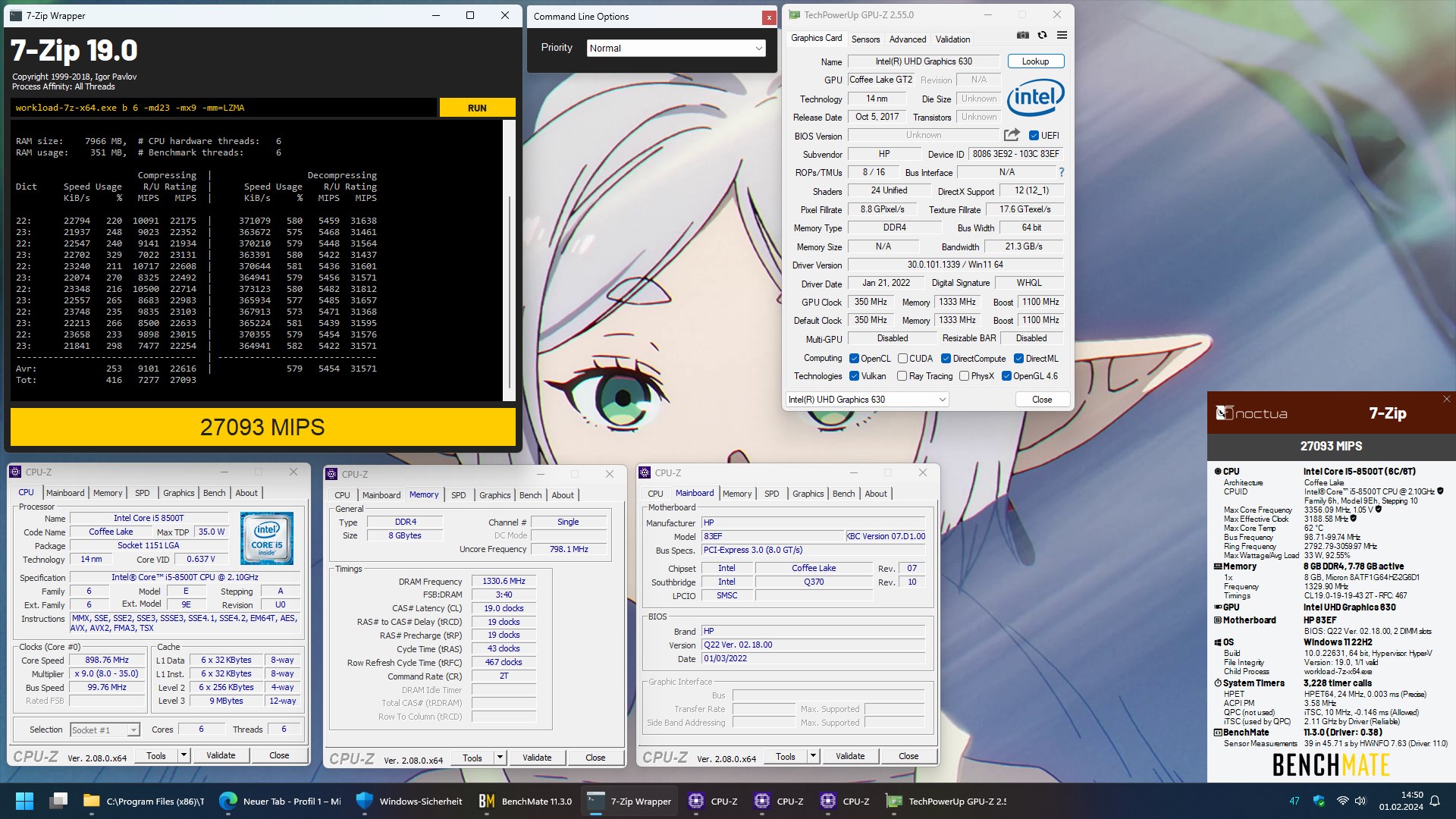Click the BIOS export share icon in GPU-Z
Viewport: 1456px width, 819px height.
pos(1012,135)
